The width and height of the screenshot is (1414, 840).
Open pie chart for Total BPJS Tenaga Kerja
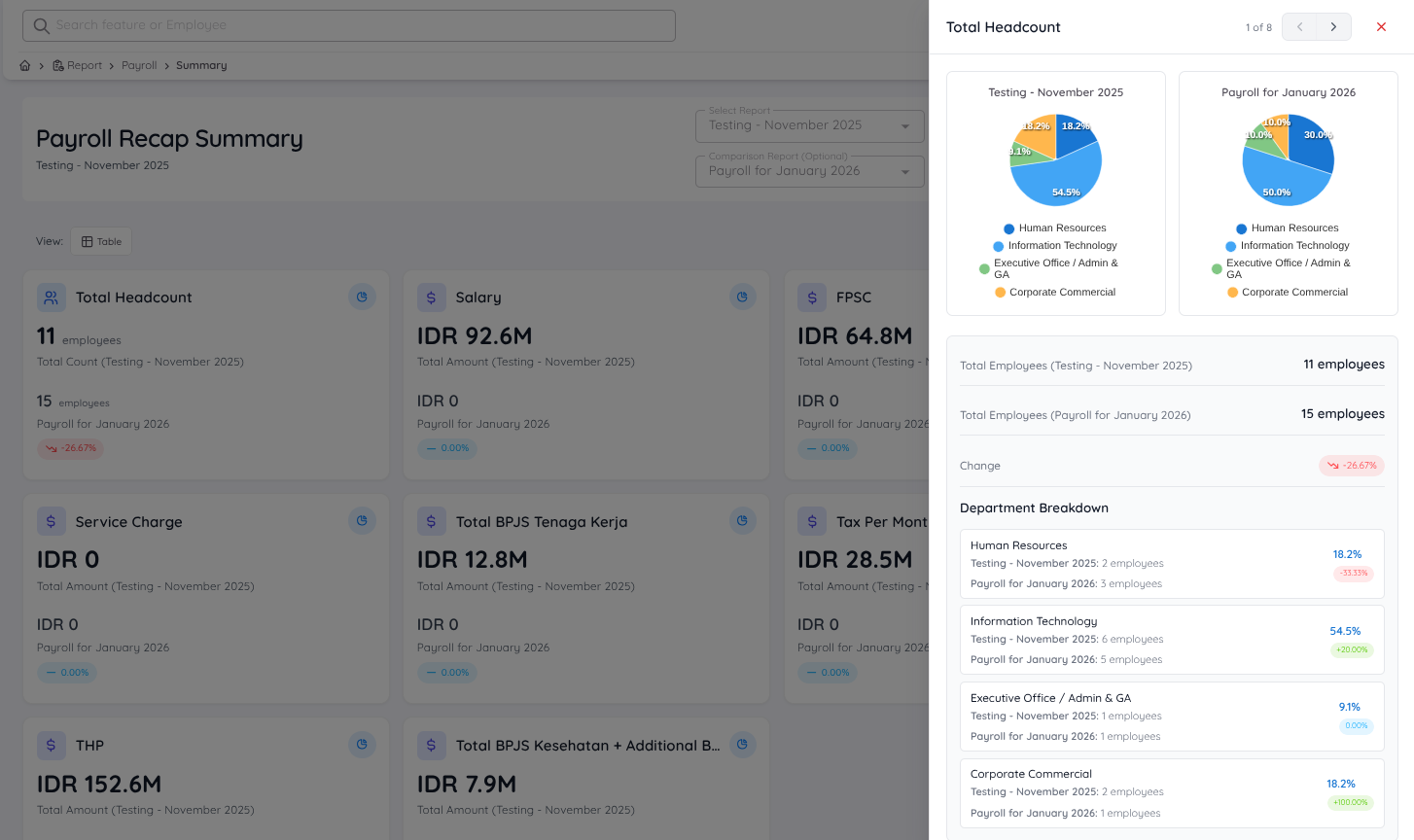[742, 520]
